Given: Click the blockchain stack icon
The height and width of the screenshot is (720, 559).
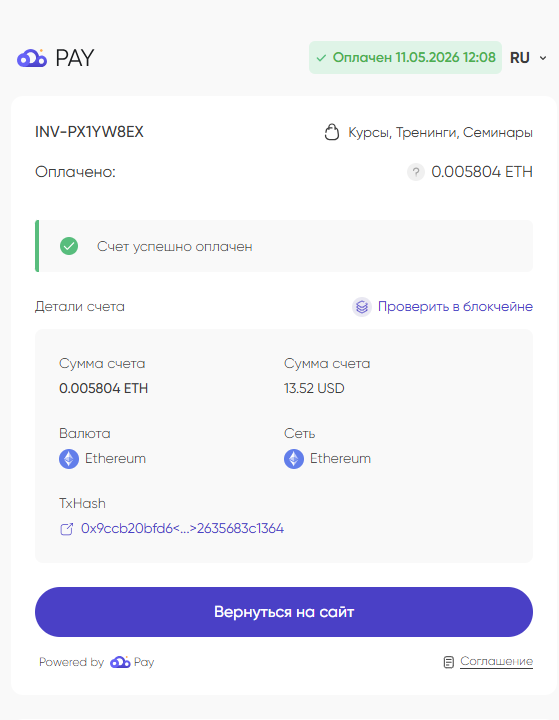Looking at the screenshot, I should coord(362,307).
